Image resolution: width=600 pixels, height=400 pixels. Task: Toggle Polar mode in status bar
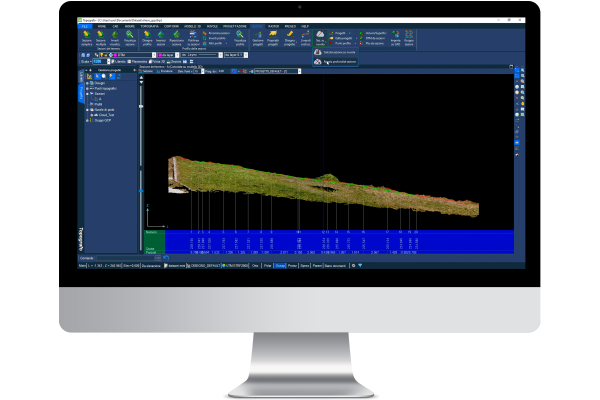pyautogui.click(x=267, y=265)
